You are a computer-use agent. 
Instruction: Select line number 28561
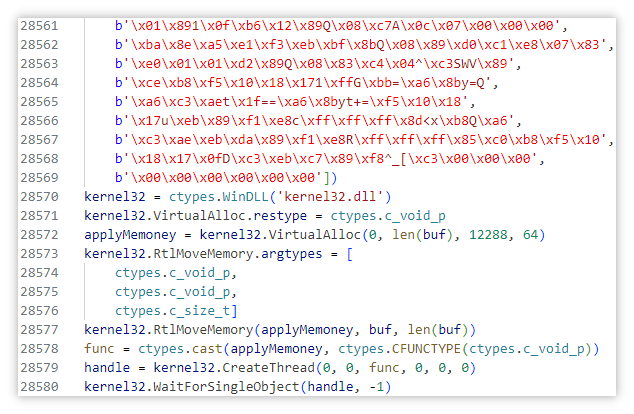[40, 26]
